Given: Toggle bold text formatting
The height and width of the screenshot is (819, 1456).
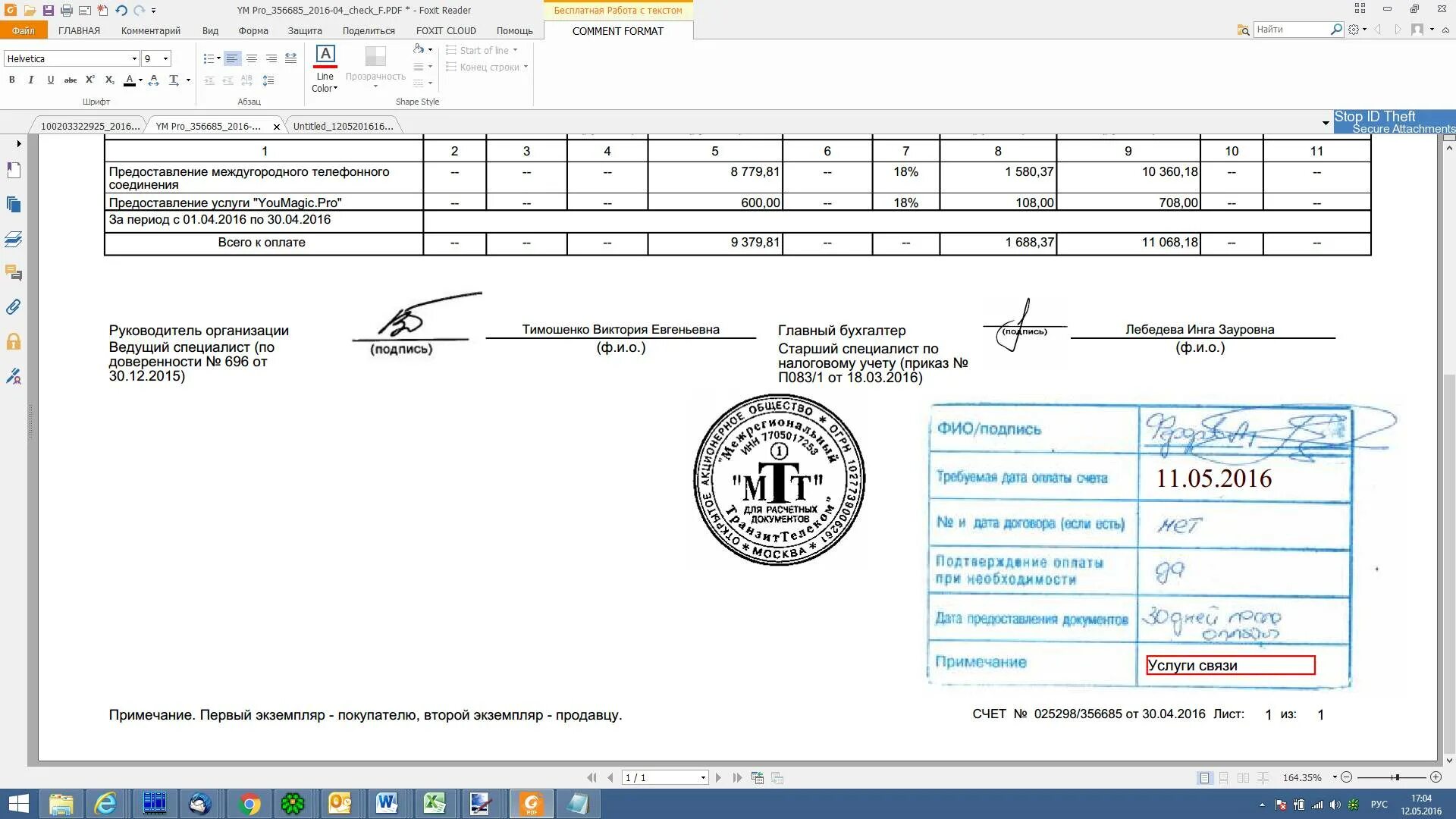Looking at the screenshot, I should coord(11,80).
